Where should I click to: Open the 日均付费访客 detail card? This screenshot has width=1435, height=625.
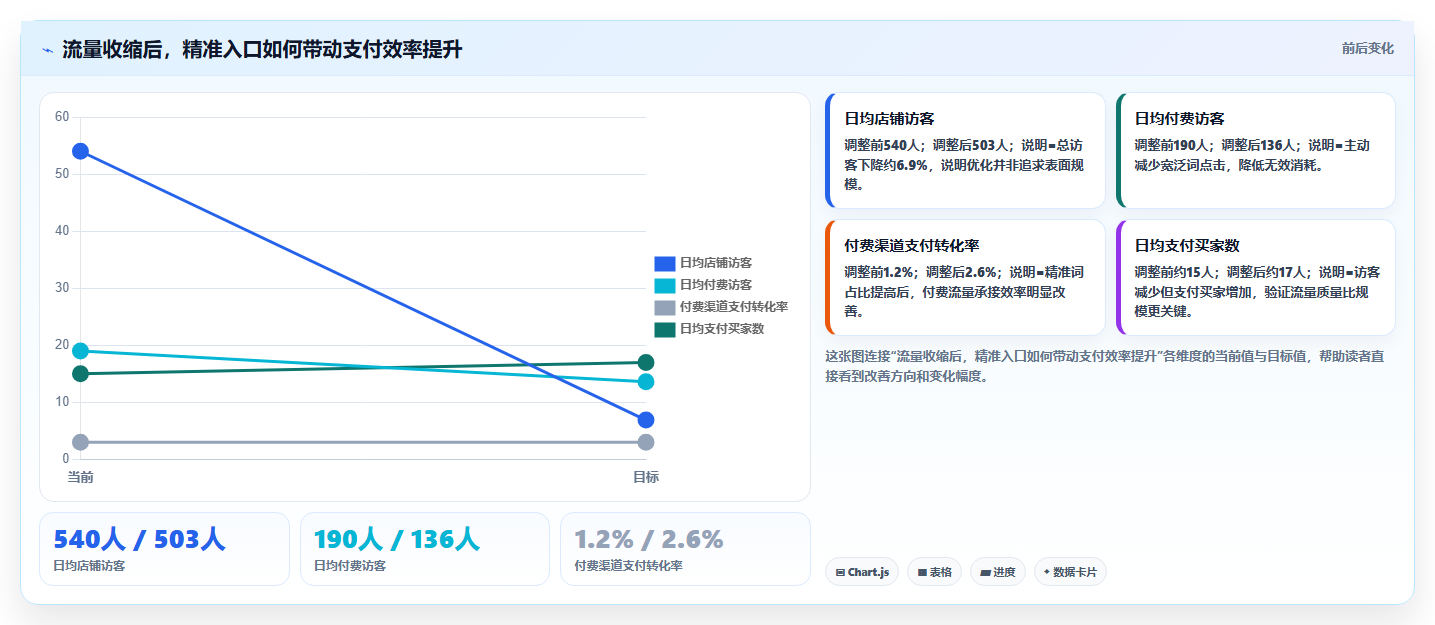pyautogui.click(x=1255, y=150)
